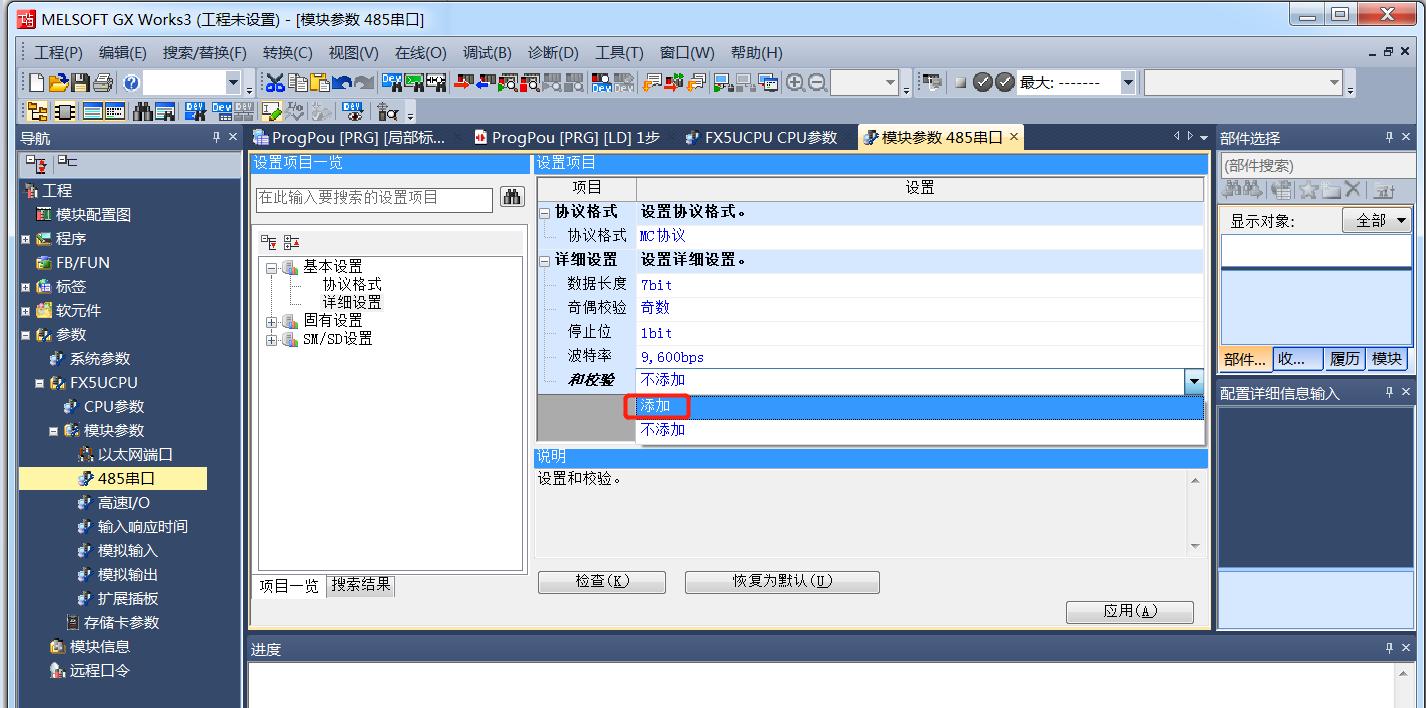Select 以太网端口 in navigation tree
Screen dimensions: 1426x708
click(135, 455)
